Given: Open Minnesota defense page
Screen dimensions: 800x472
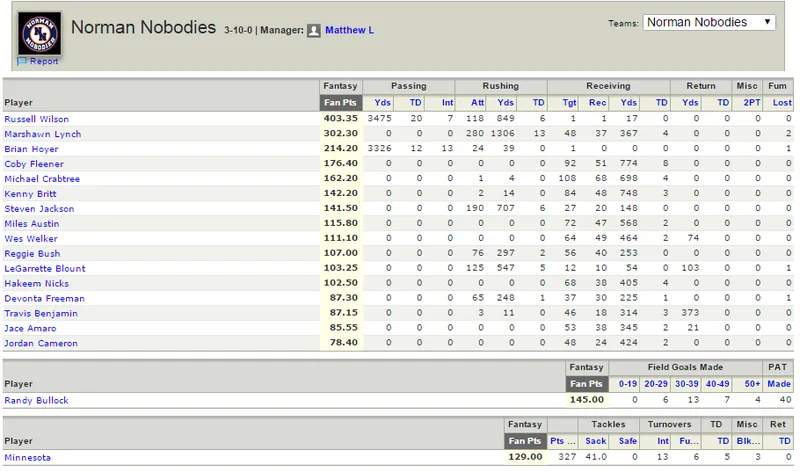Looking at the screenshot, I should click(28, 458).
